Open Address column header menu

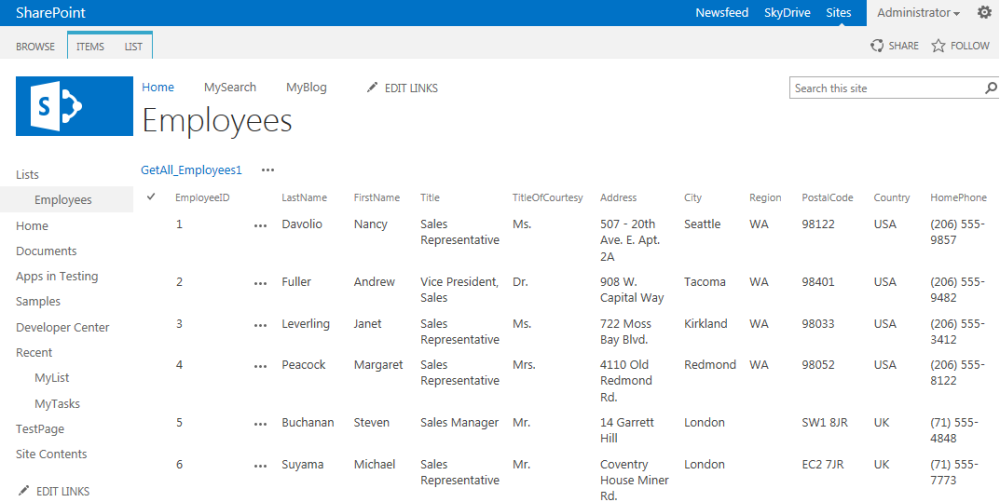(x=618, y=198)
